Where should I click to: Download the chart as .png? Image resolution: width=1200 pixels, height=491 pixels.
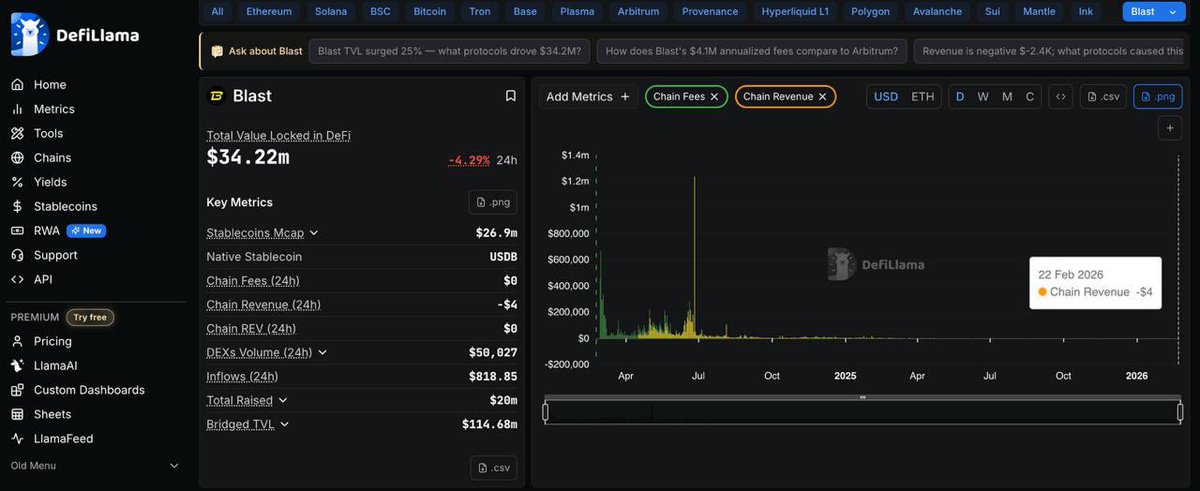[x=1157, y=97]
